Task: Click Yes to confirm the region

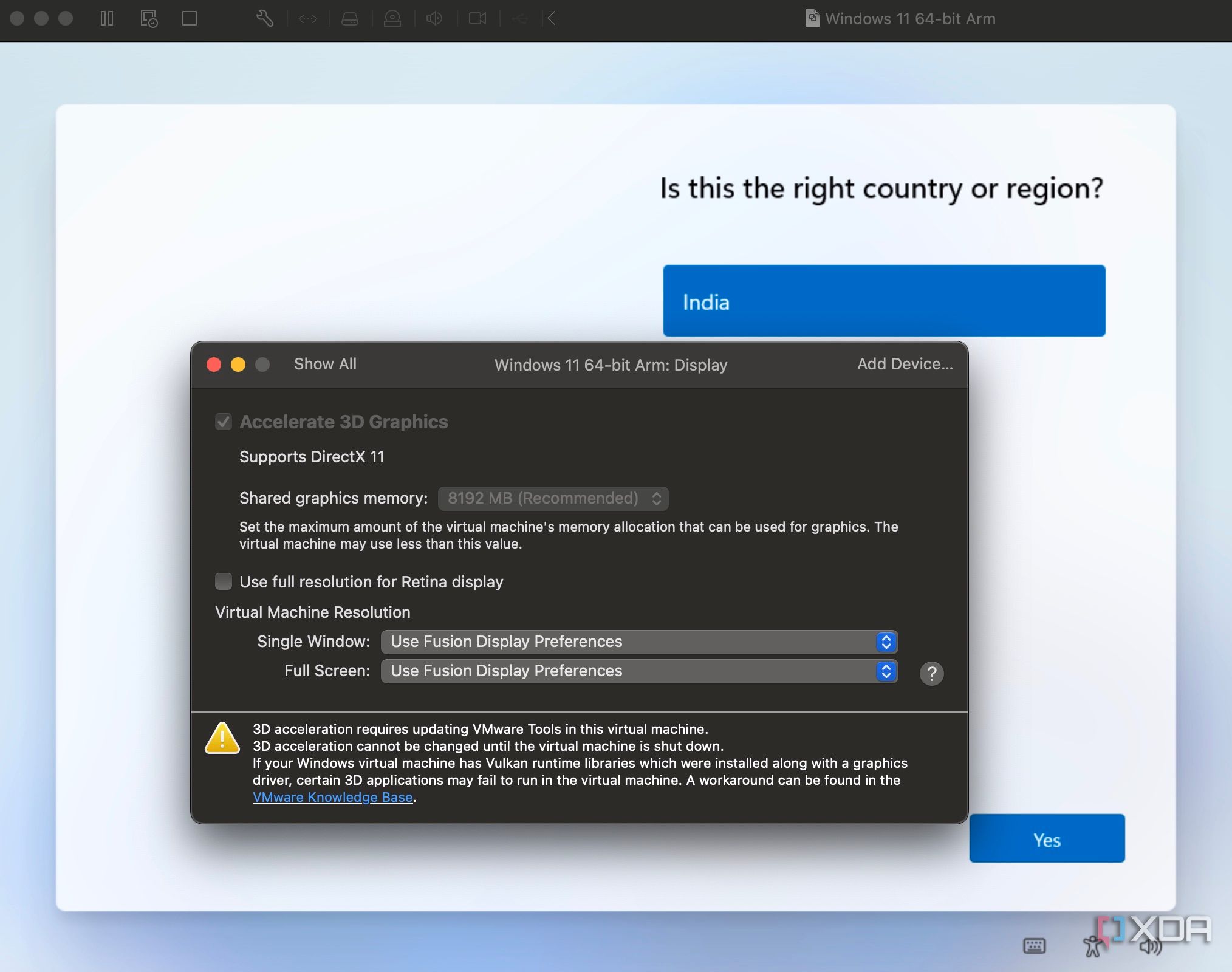Action: tap(1047, 838)
